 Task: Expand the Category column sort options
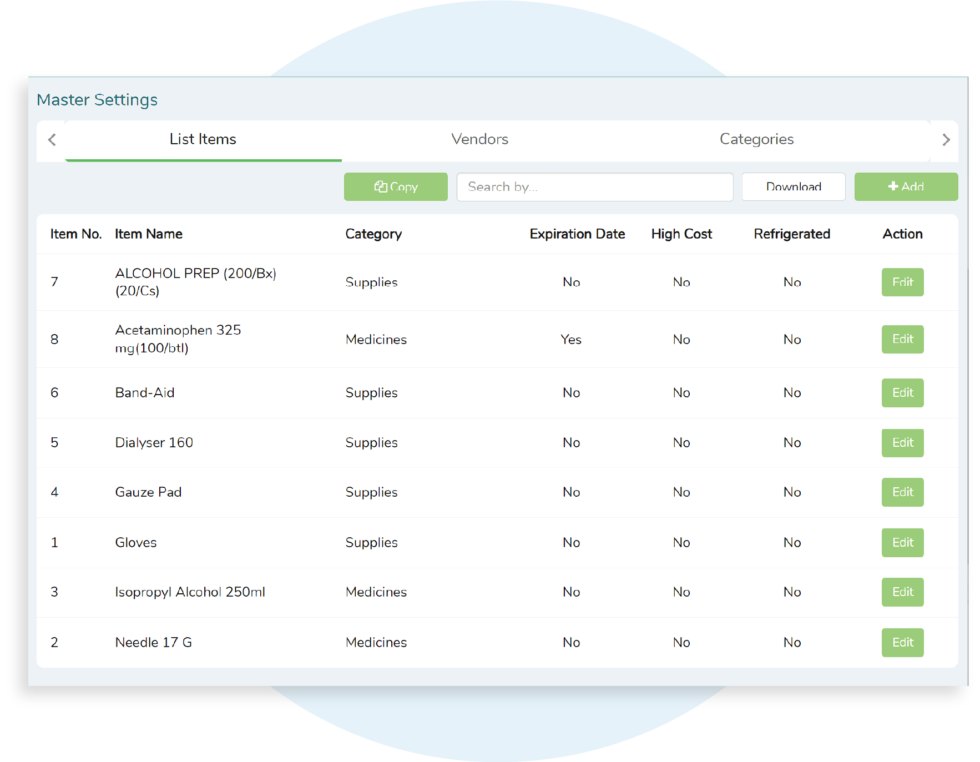pyautogui.click(x=374, y=233)
